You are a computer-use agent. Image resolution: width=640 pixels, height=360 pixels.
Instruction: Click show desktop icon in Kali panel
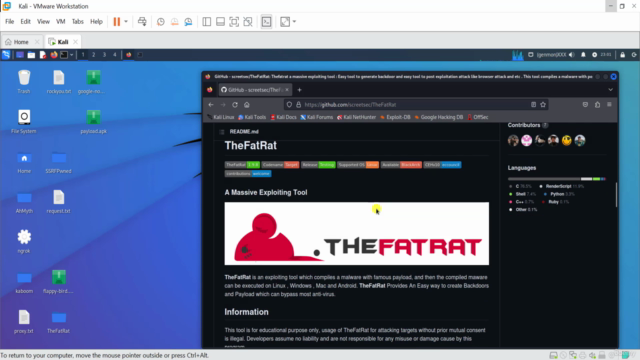click(20, 55)
